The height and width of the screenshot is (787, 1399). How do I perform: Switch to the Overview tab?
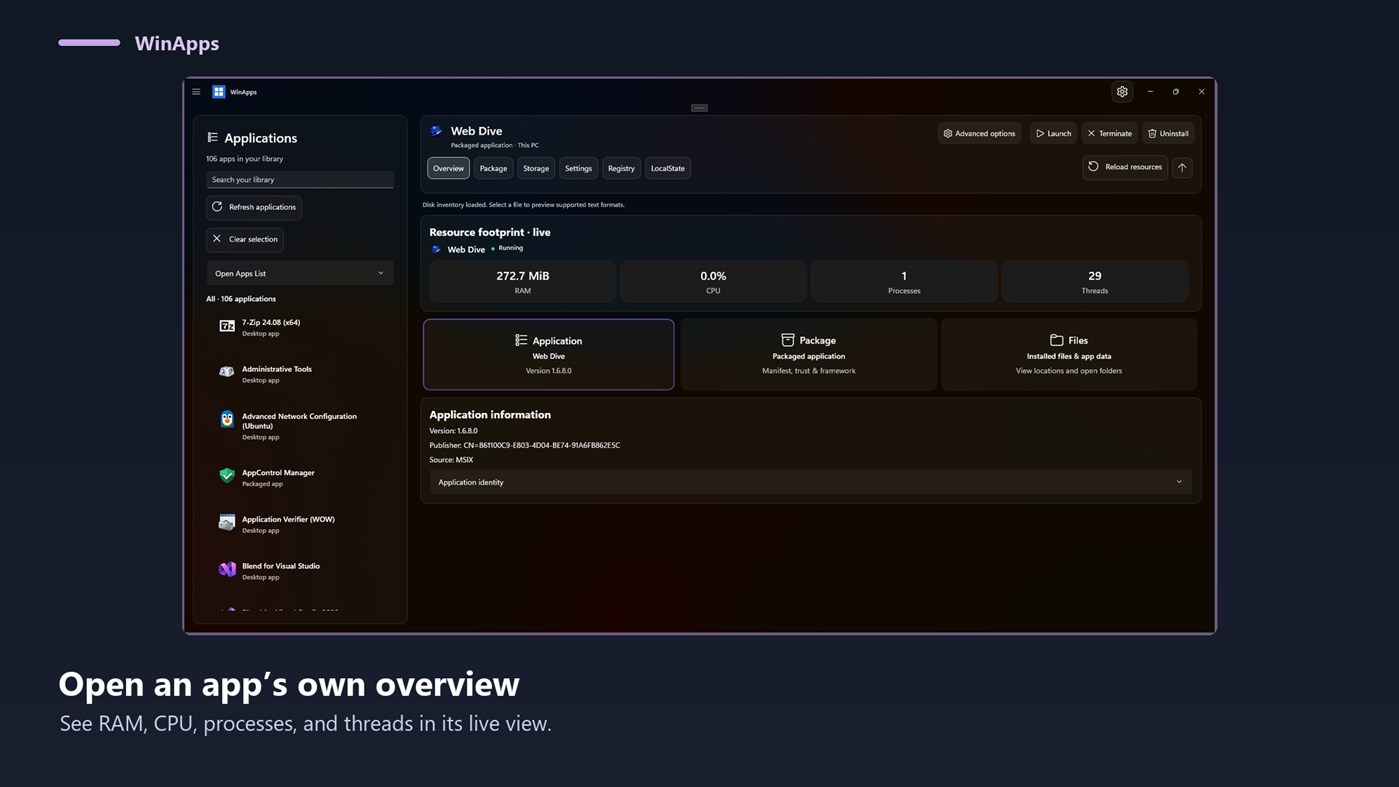coord(448,168)
